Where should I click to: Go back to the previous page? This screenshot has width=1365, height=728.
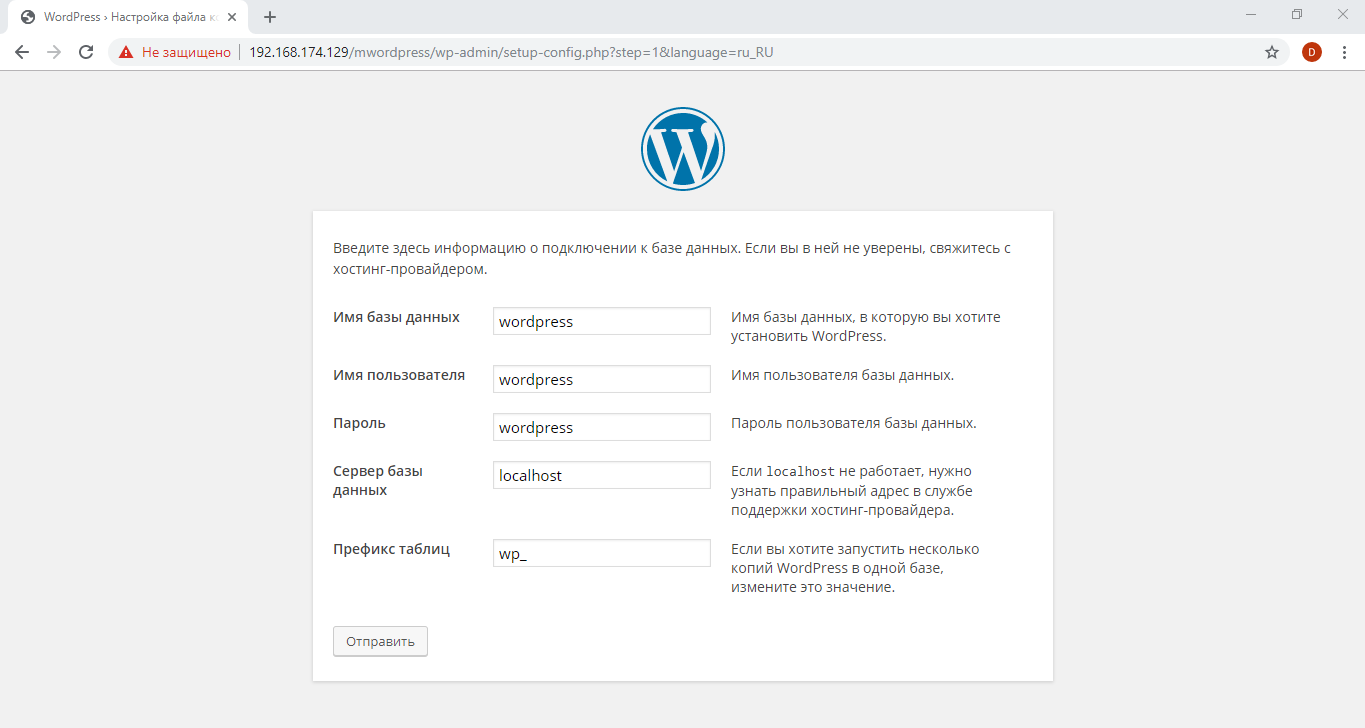coord(22,52)
